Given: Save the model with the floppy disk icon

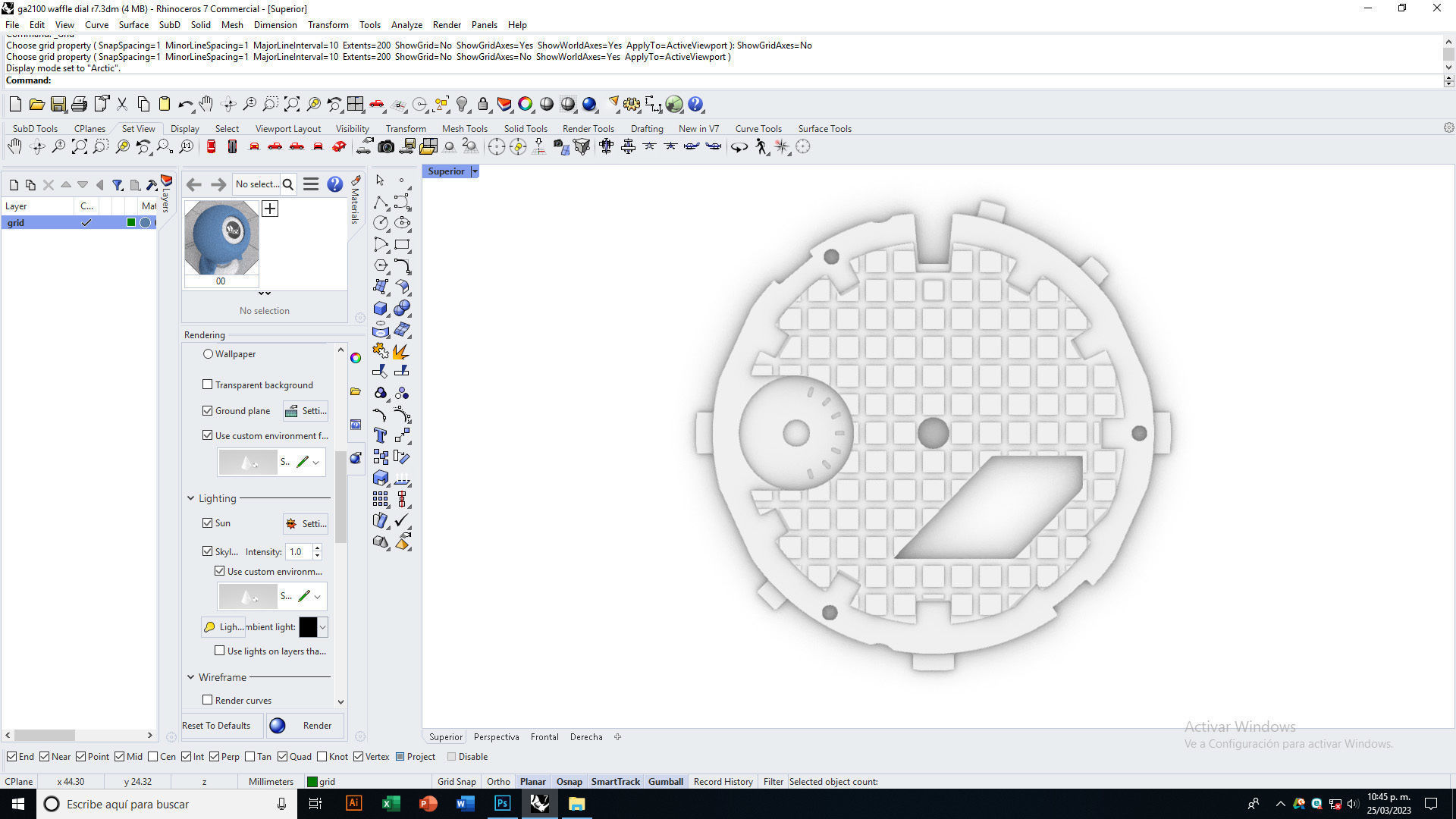Looking at the screenshot, I should [58, 105].
